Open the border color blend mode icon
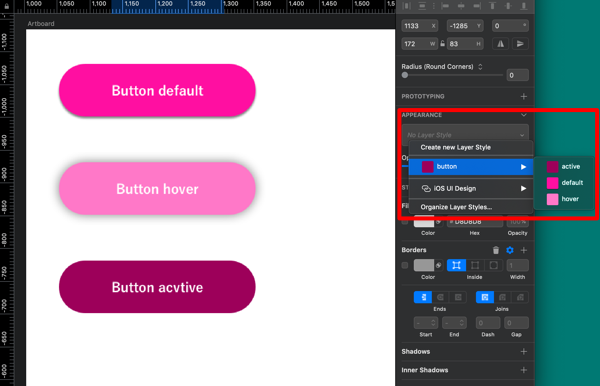Image resolution: width=600 pixels, height=386 pixels. click(439, 265)
